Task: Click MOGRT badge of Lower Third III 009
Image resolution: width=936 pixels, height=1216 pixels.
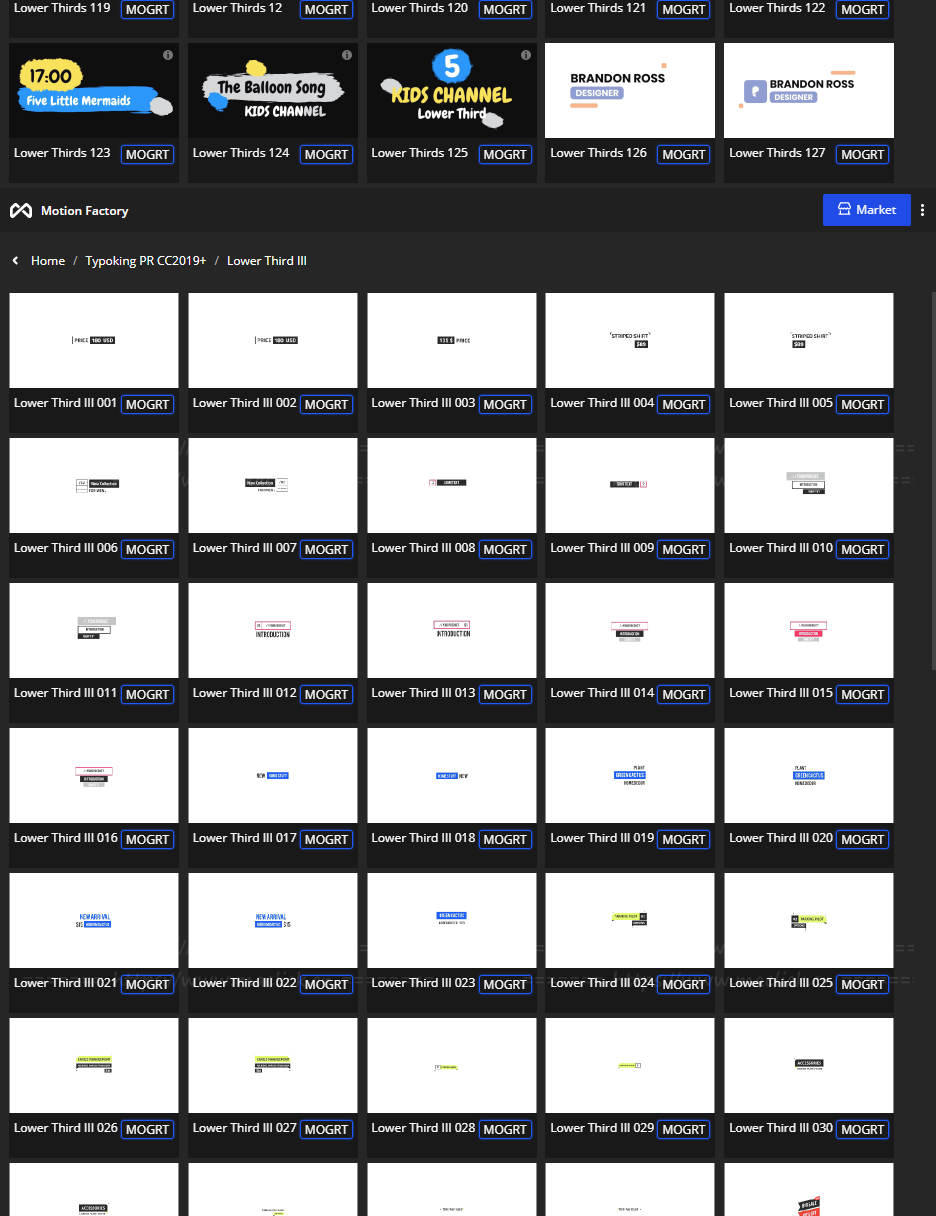Action: tap(684, 549)
